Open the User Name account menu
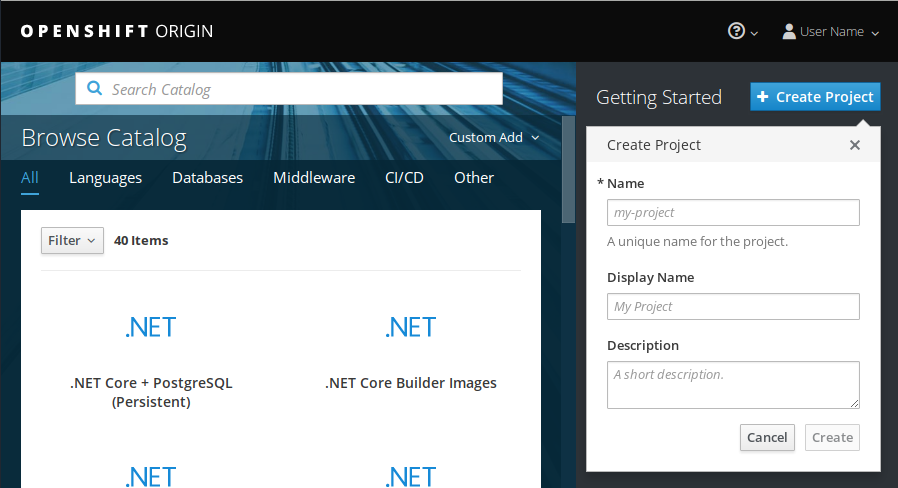898x488 pixels. 830,32
